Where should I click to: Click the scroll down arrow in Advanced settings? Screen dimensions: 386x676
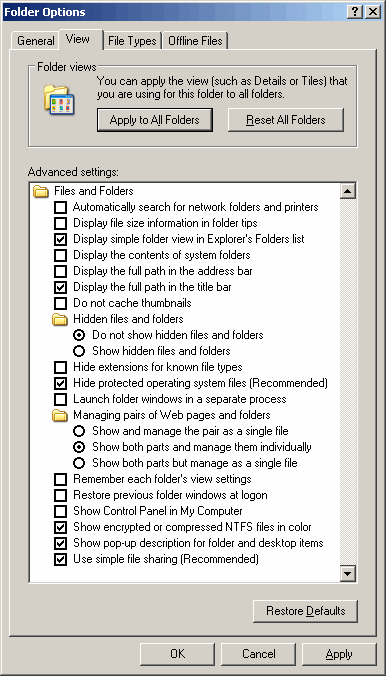[x=348, y=573]
